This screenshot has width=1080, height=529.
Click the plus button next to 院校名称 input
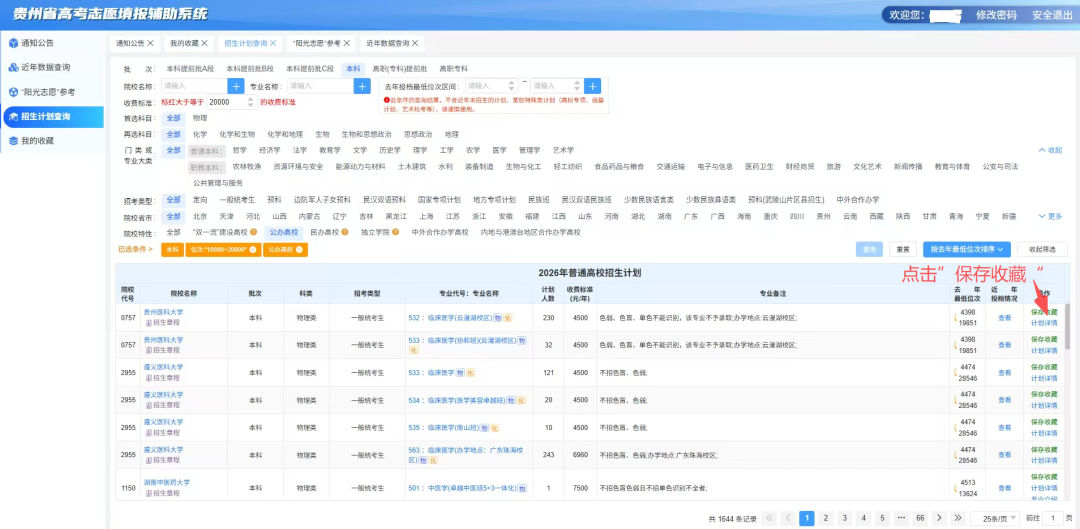[x=236, y=86]
